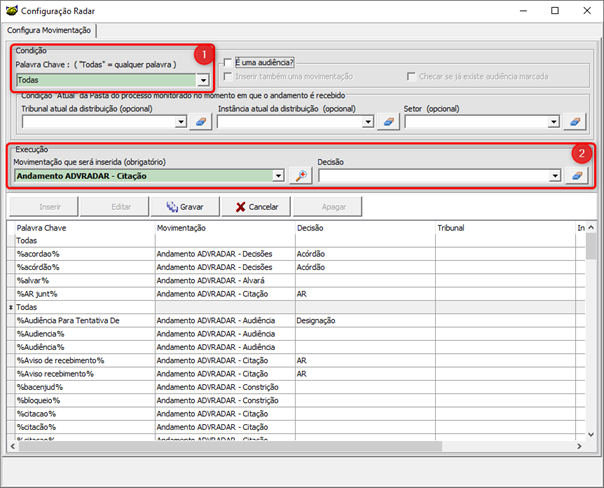Click the Gravar button
The height and width of the screenshot is (488, 604).
[x=185, y=207]
